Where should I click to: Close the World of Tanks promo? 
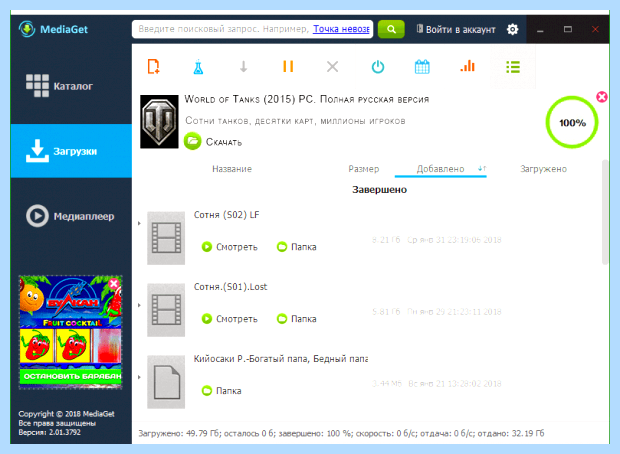click(602, 97)
